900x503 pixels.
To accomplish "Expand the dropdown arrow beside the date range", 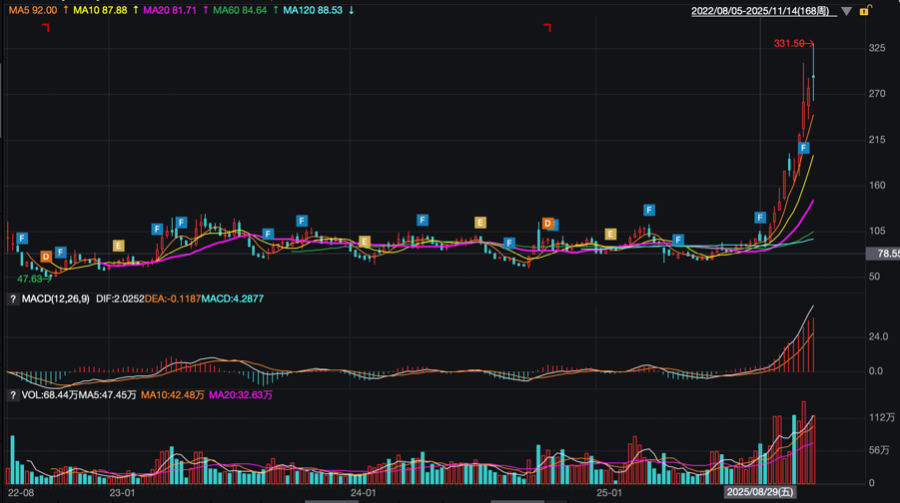I will coord(847,11).
